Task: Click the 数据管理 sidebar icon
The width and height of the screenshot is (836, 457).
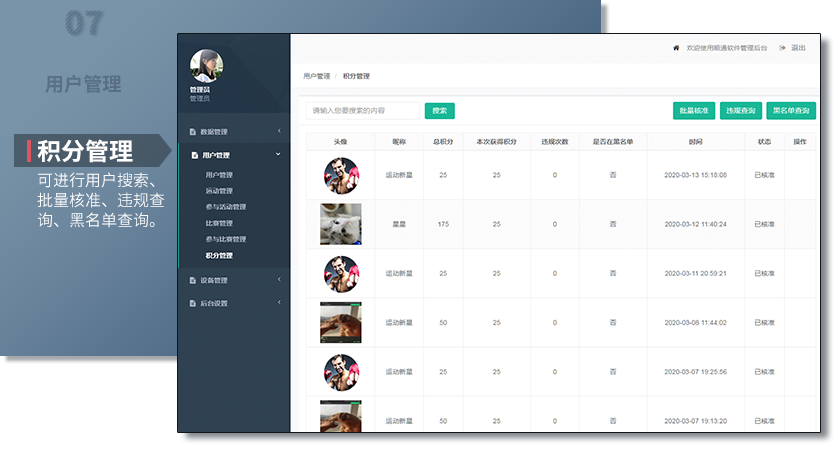Action: [x=193, y=132]
